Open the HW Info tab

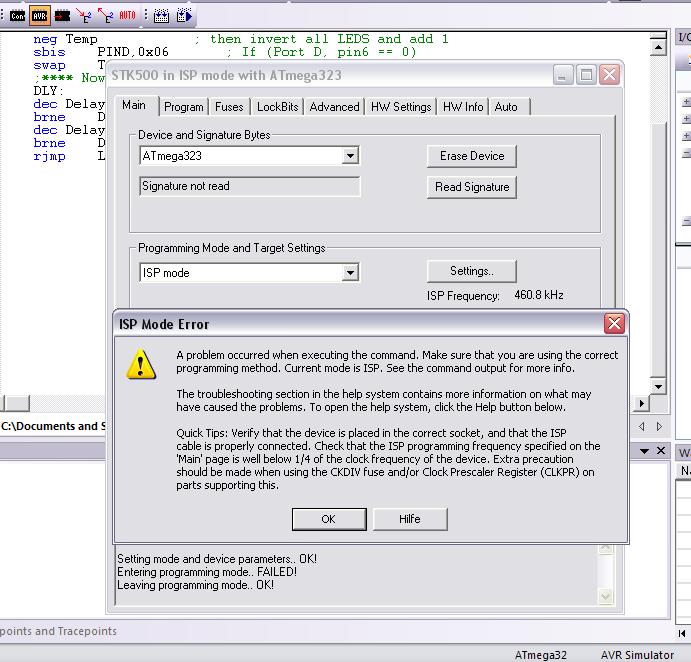(463, 107)
